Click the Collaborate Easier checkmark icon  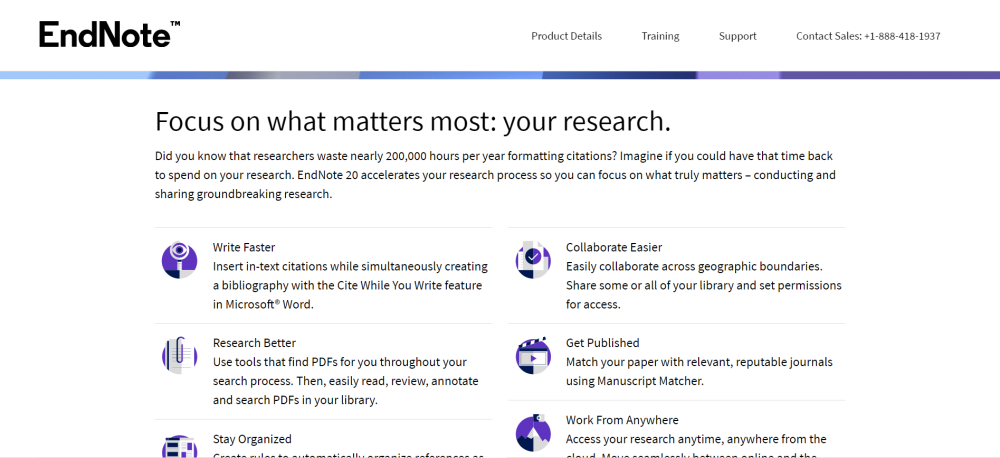pos(533,260)
